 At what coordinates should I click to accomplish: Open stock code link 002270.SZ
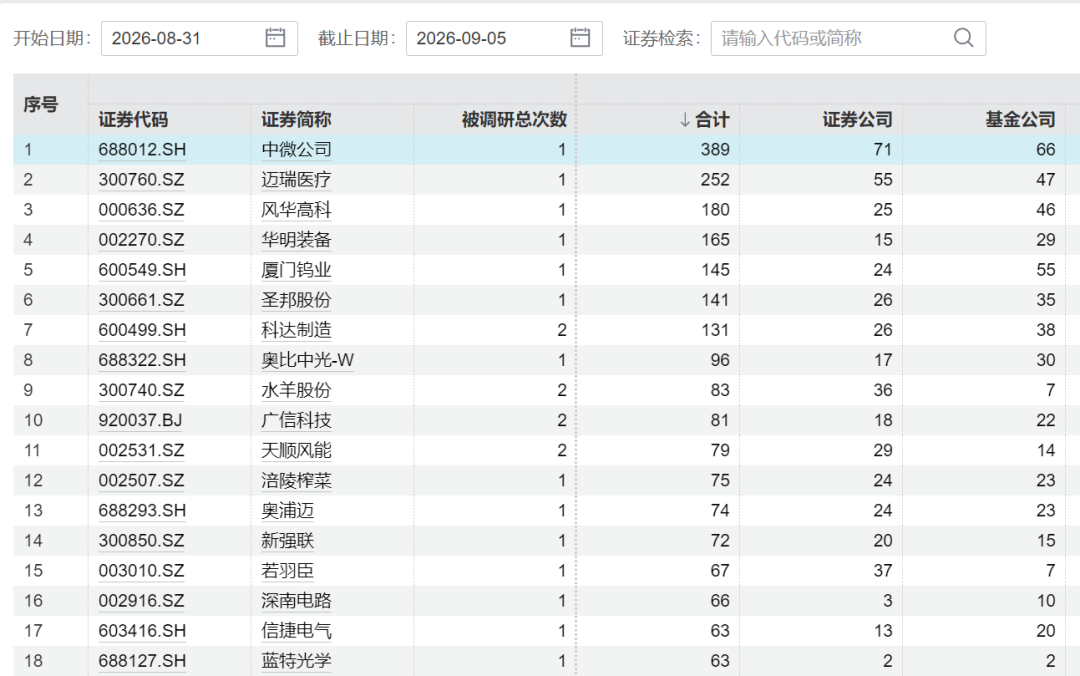[x=141, y=240]
